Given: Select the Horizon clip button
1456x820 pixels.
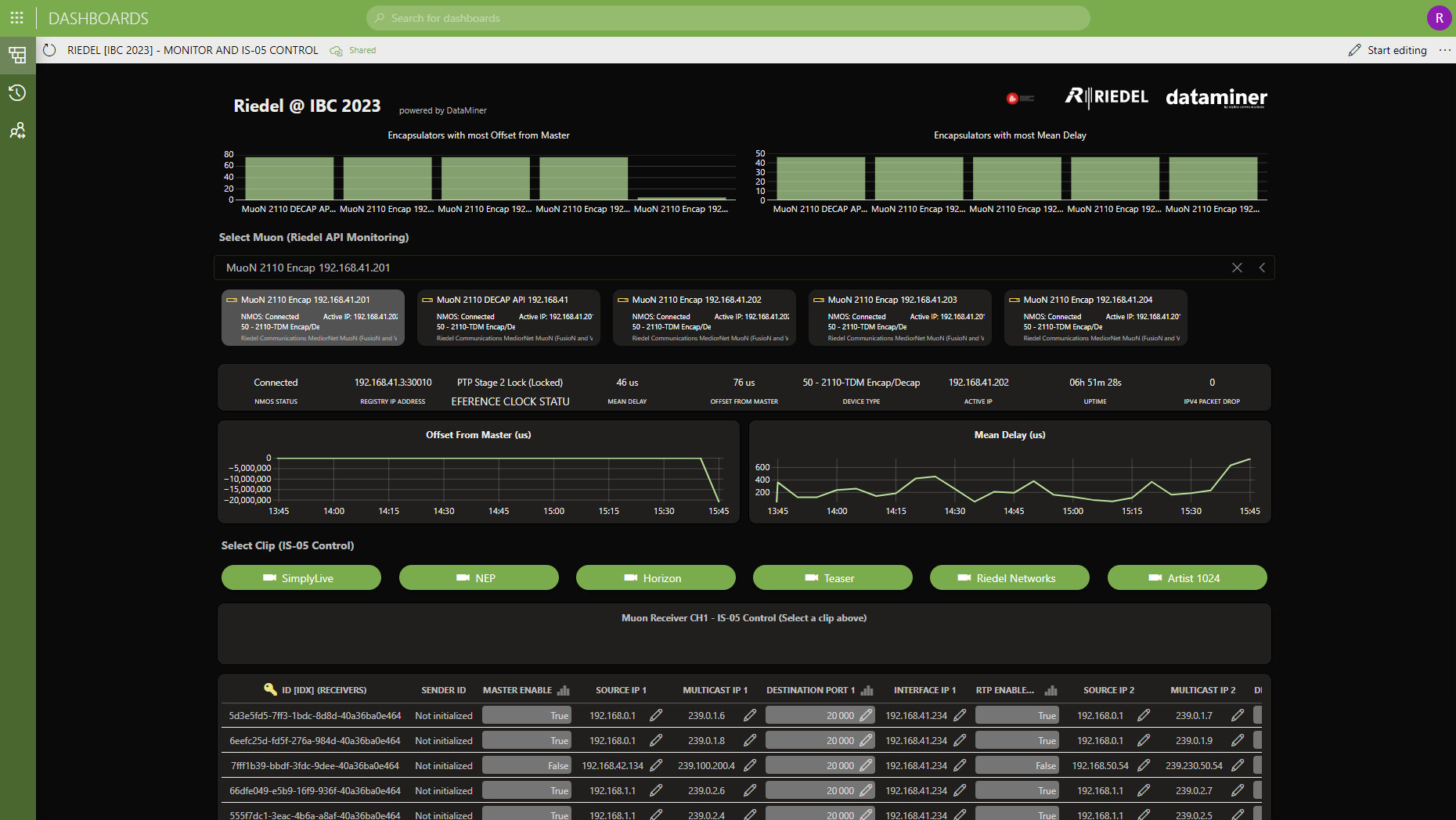Looking at the screenshot, I should [656, 577].
